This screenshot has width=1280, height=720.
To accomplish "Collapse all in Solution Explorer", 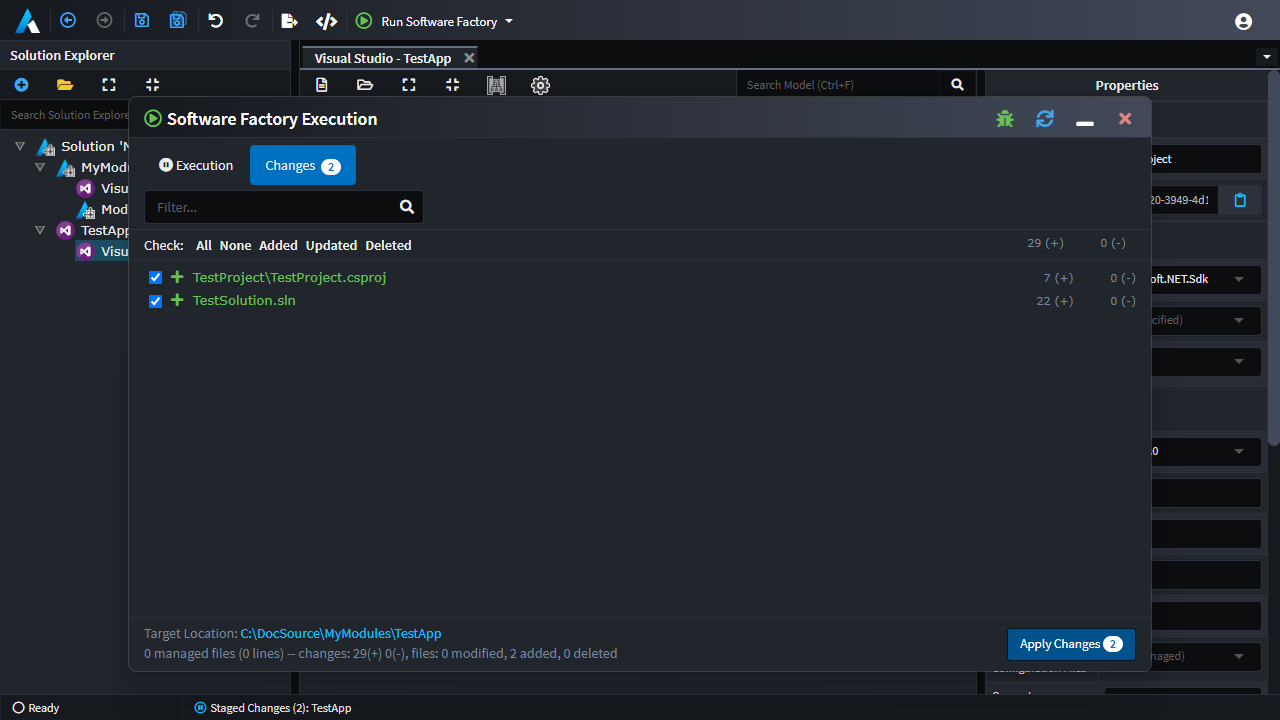I will [152, 85].
